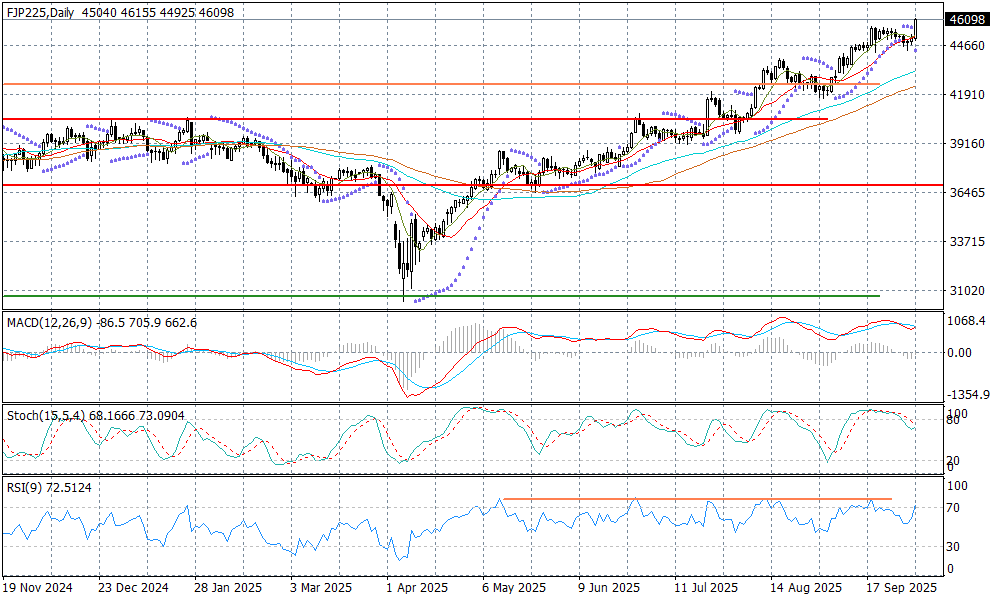
Task: Select the 17 Sep 2025 date label
Action: click(900, 588)
